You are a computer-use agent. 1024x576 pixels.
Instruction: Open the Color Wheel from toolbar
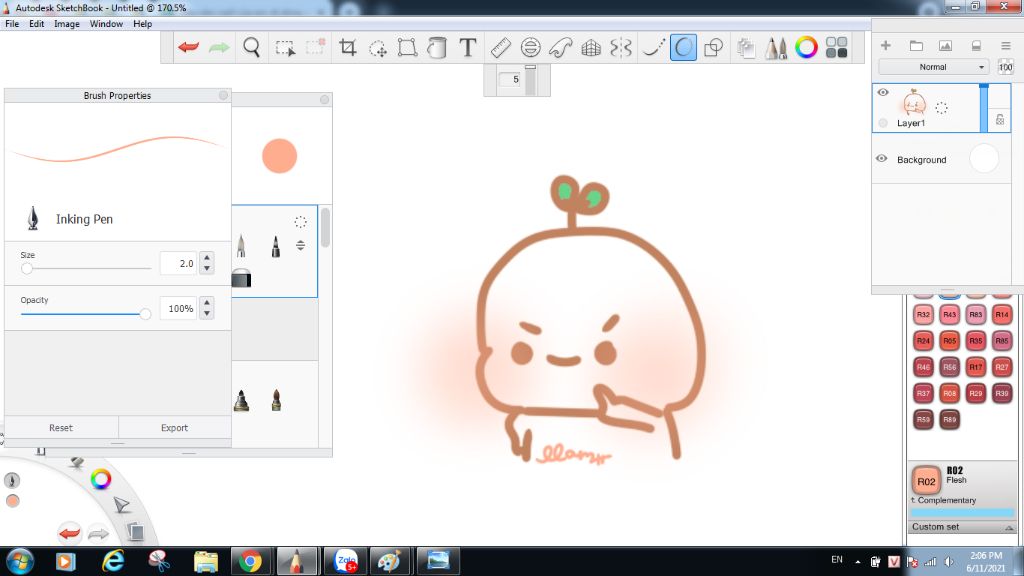(x=806, y=47)
